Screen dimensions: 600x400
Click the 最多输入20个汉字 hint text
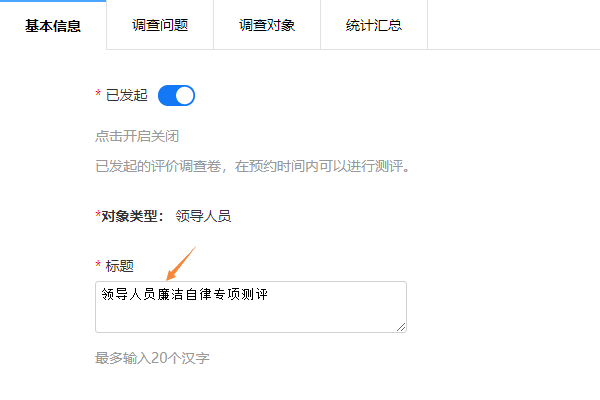pos(152,358)
